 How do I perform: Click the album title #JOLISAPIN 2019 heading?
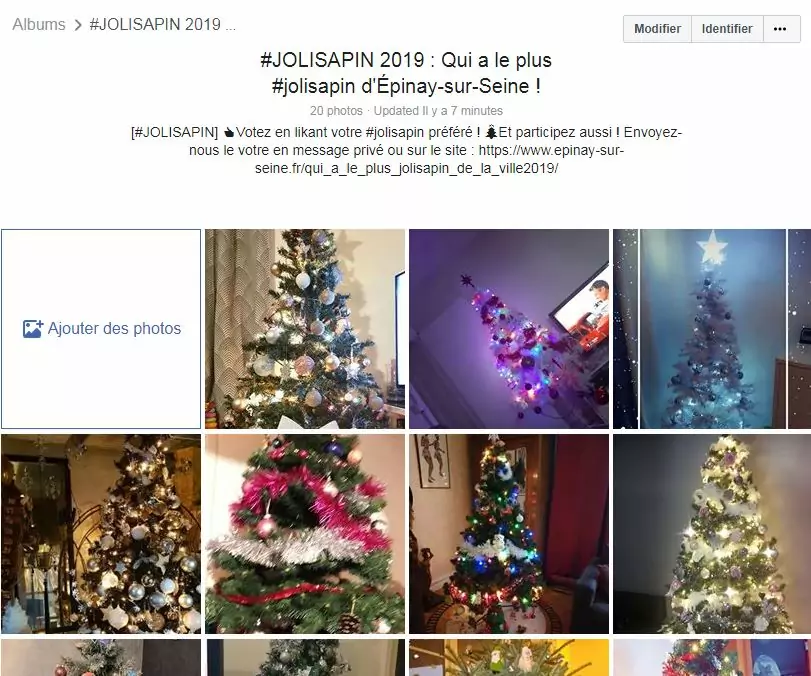(x=406, y=73)
